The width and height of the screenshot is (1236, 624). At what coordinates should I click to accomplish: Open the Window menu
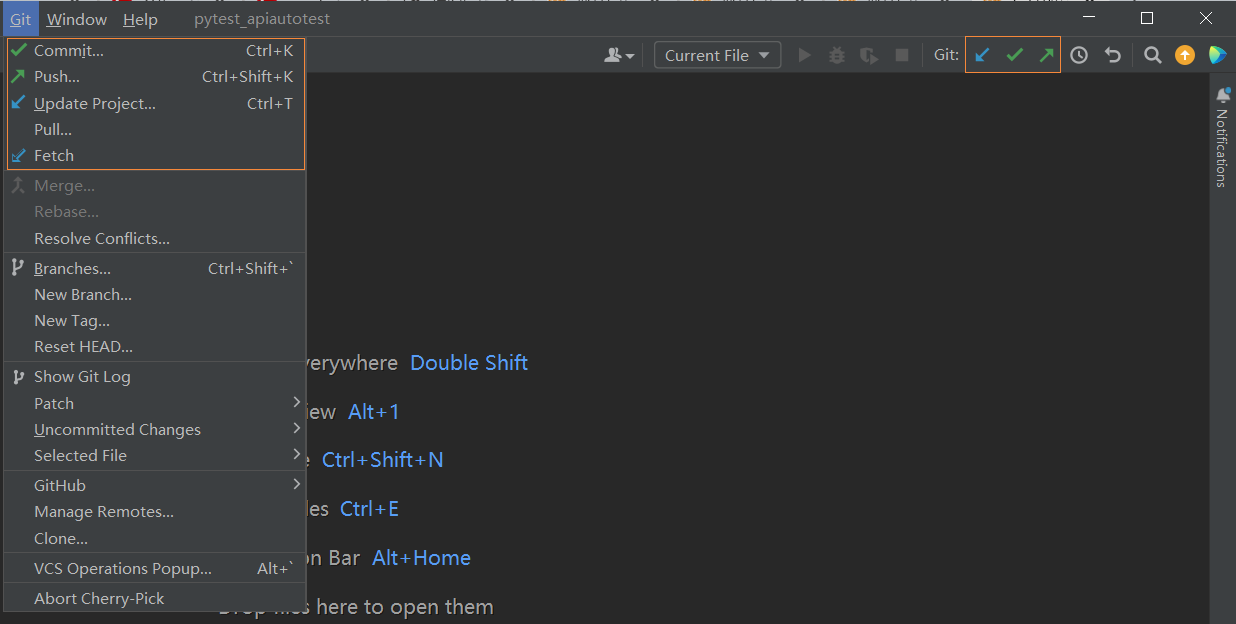[76, 18]
